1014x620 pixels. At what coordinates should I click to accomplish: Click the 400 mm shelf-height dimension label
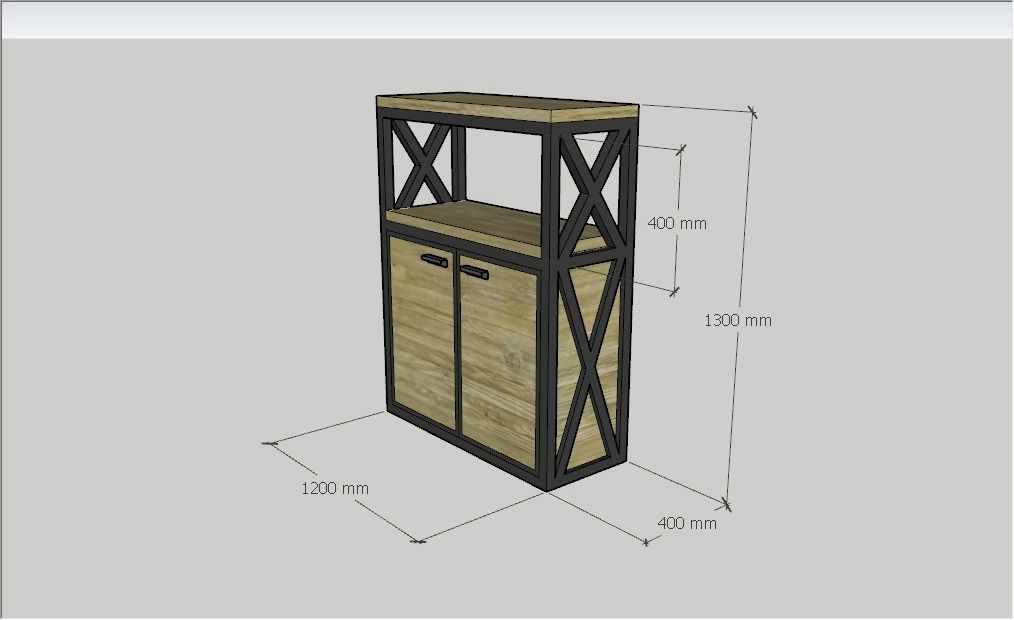tap(677, 223)
